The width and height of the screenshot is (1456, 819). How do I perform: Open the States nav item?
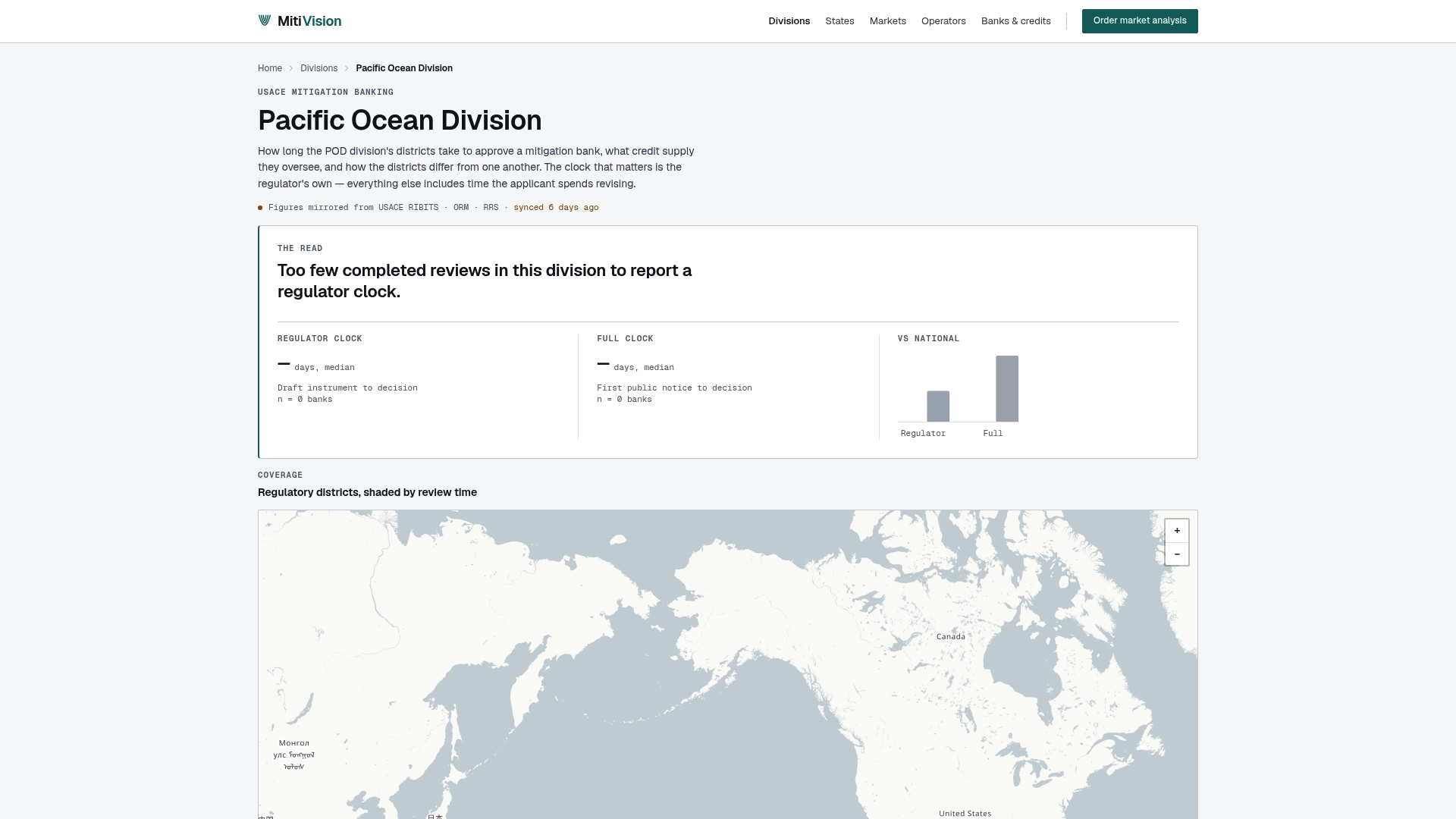click(x=839, y=21)
